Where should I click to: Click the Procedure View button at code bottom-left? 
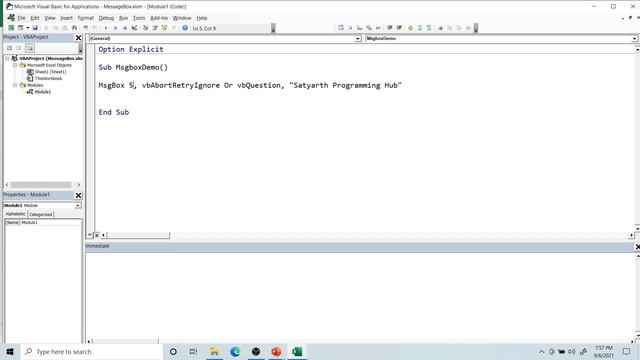tap(90, 235)
